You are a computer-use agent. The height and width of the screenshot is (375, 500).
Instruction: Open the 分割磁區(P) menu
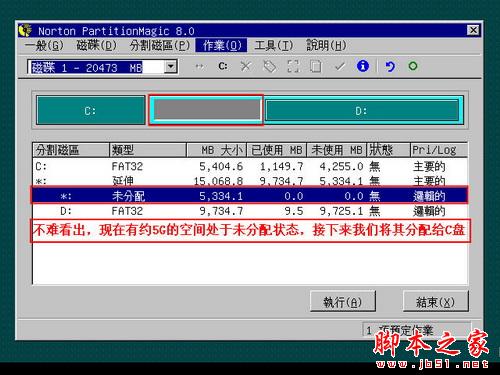tap(160, 45)
